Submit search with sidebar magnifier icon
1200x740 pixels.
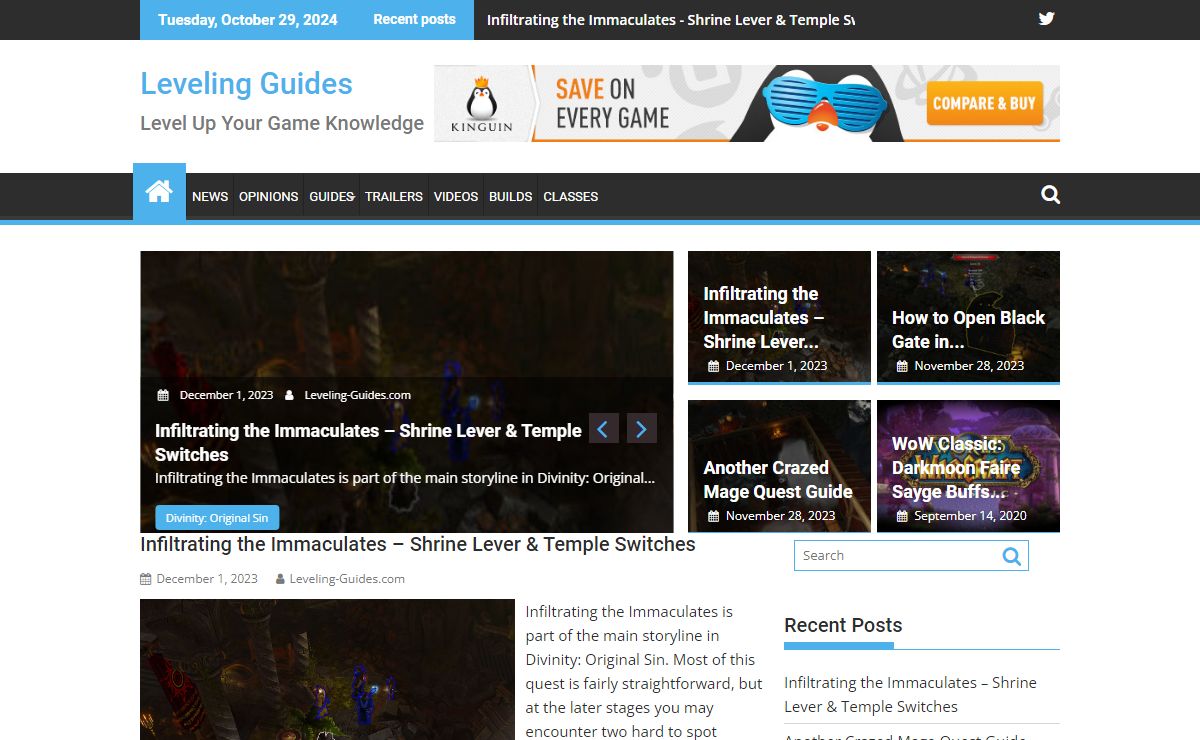coord(1012,556)
